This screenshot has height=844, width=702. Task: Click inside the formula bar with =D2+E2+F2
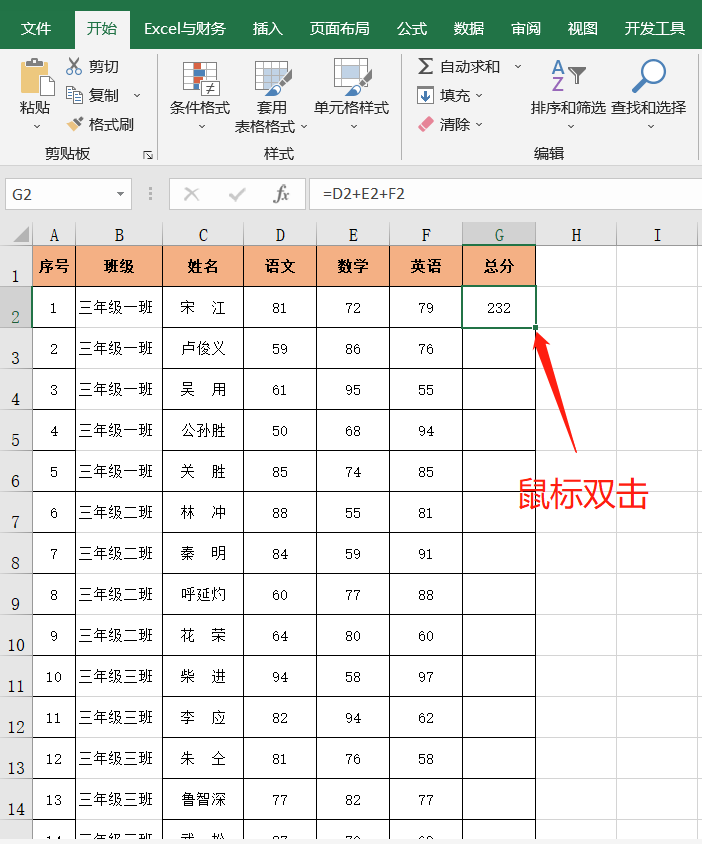500,194
